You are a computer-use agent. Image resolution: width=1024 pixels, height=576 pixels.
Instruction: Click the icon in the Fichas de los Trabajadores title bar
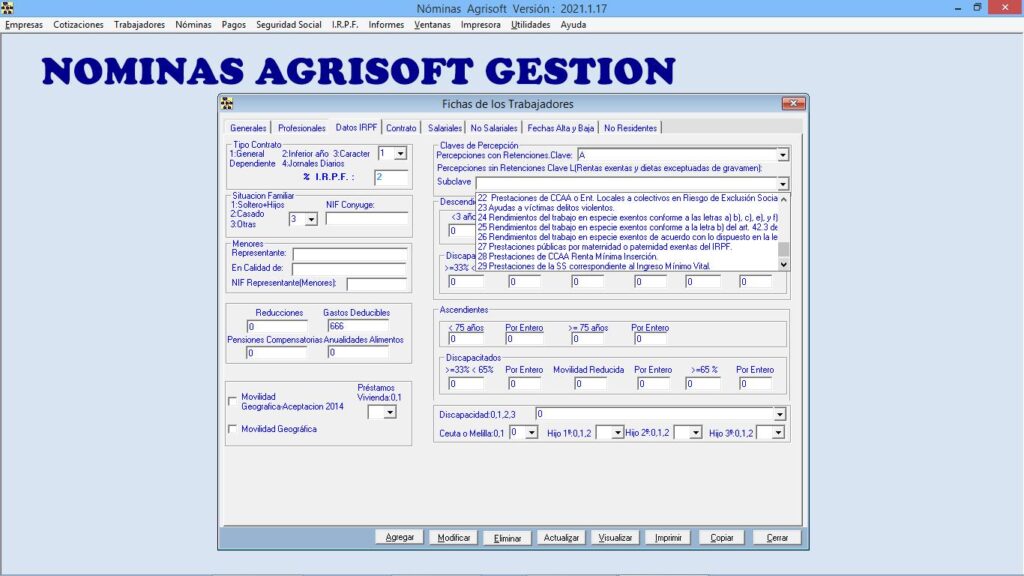(227, 103)
